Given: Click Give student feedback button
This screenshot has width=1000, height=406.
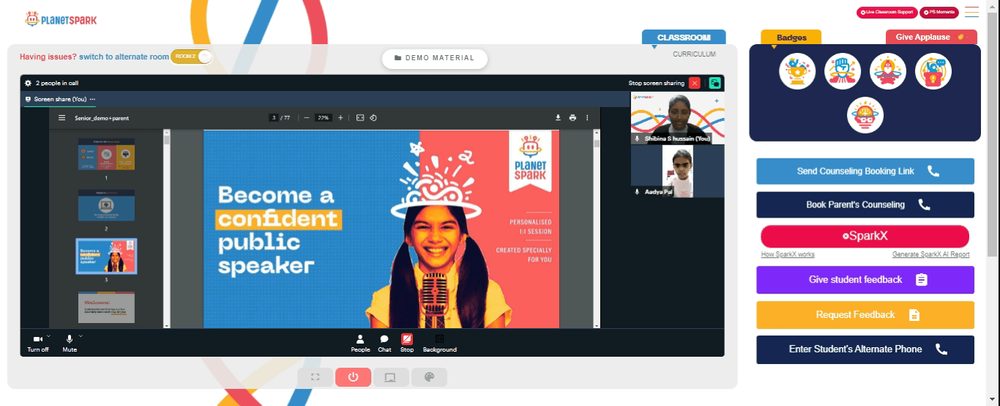Looking at the screenshot, I should (865, 280).
